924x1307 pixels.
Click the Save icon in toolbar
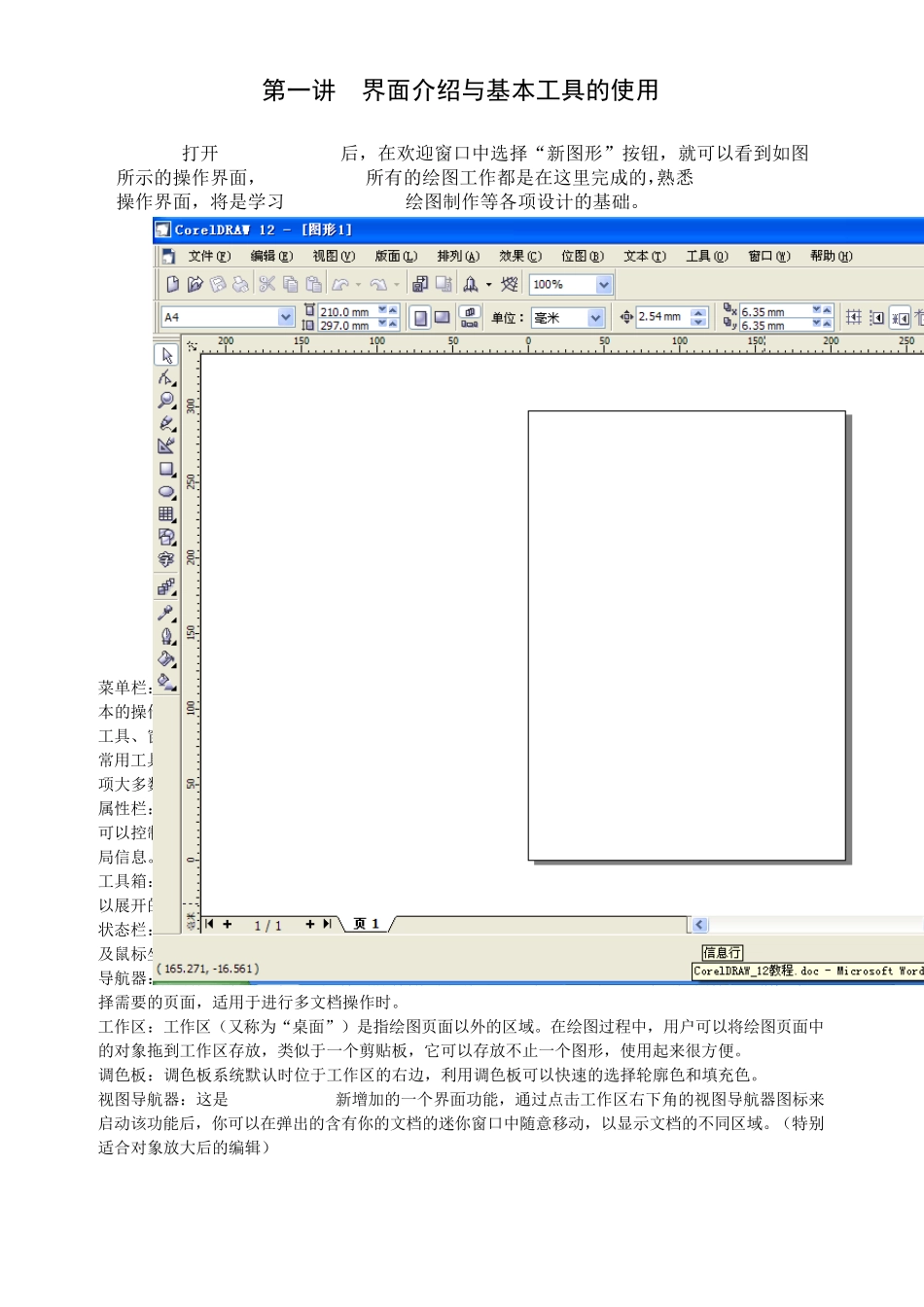(x=217, y=284)
